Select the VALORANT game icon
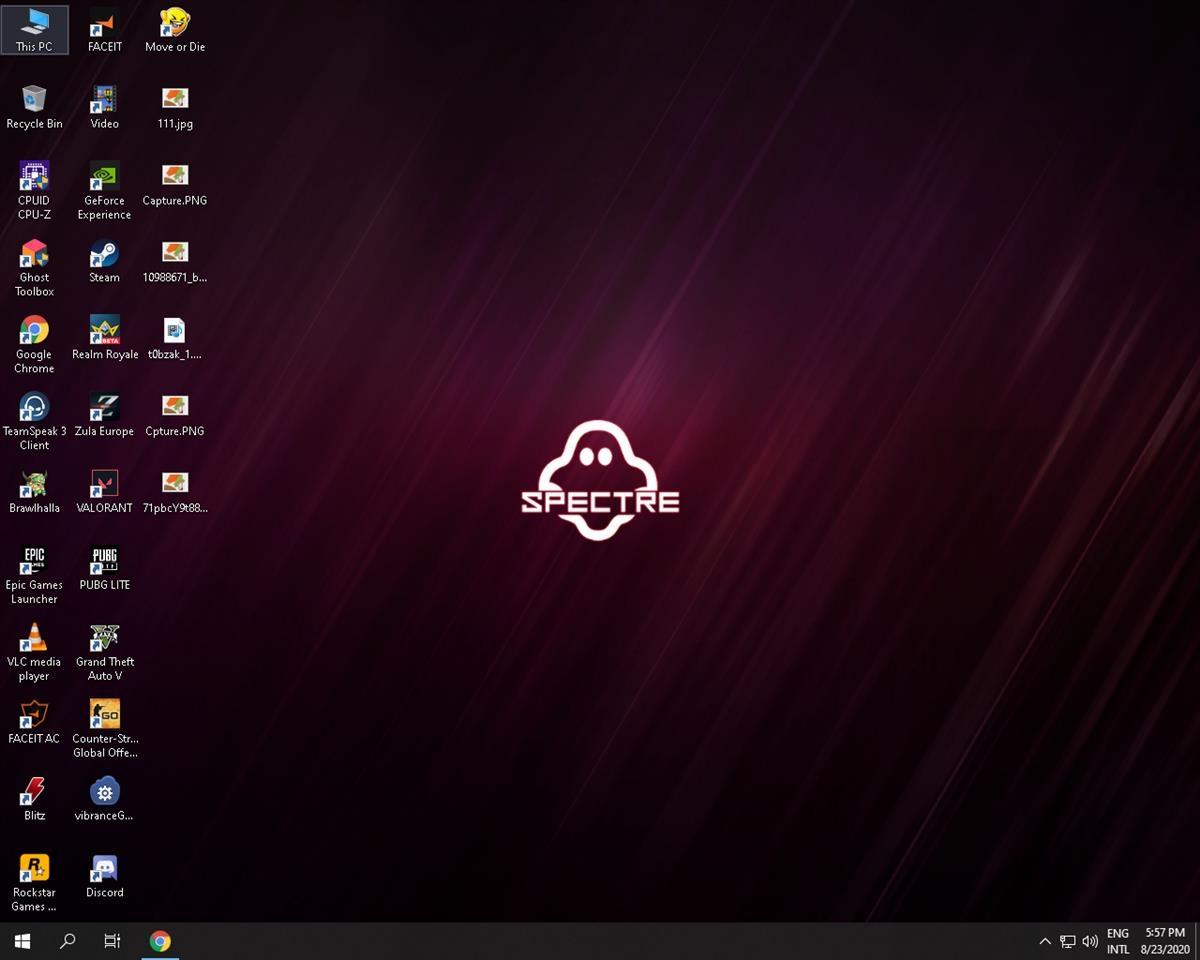 [x=105, y=491]
